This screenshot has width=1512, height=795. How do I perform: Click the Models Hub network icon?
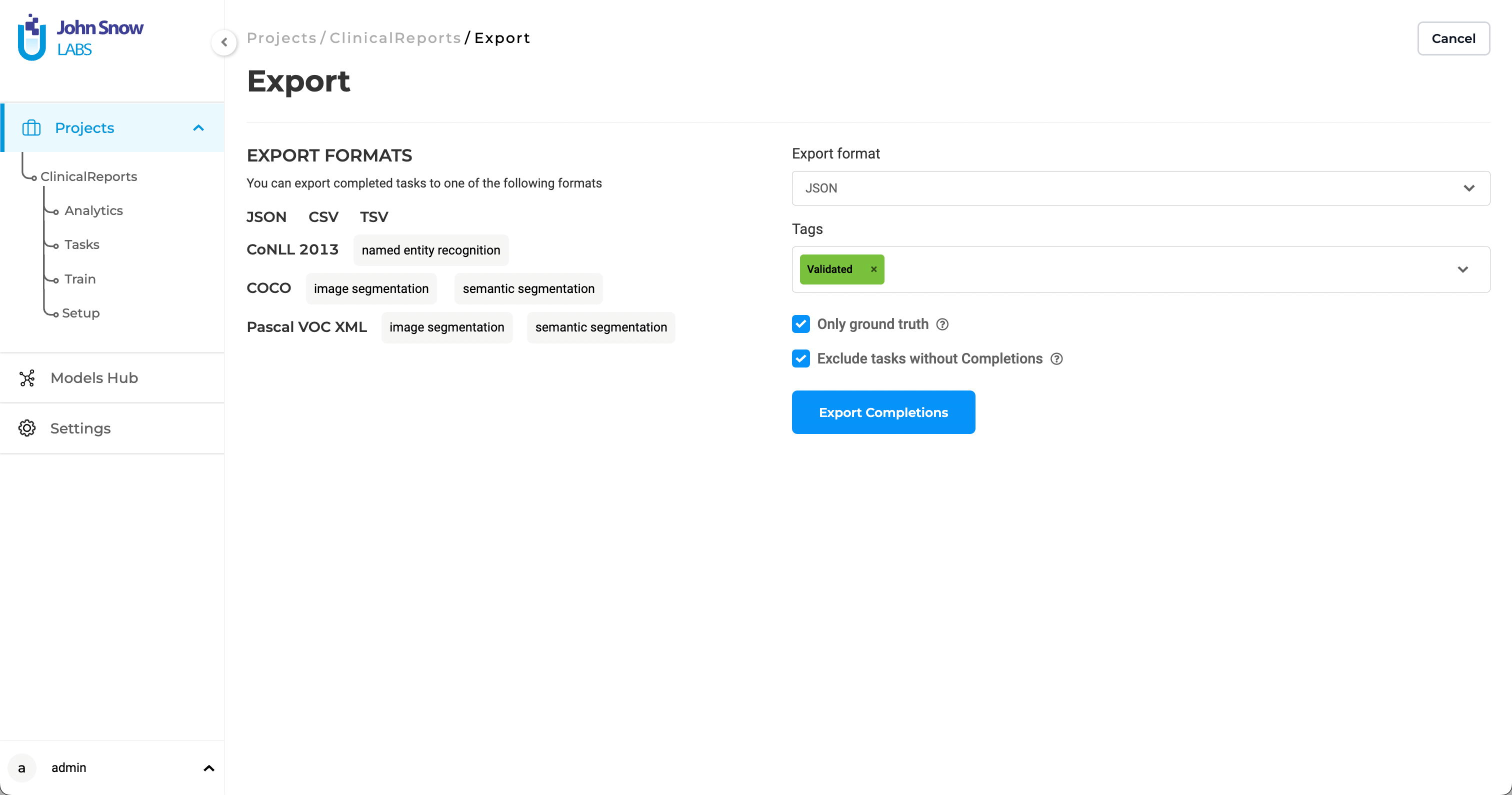click(x=27, y=378)
